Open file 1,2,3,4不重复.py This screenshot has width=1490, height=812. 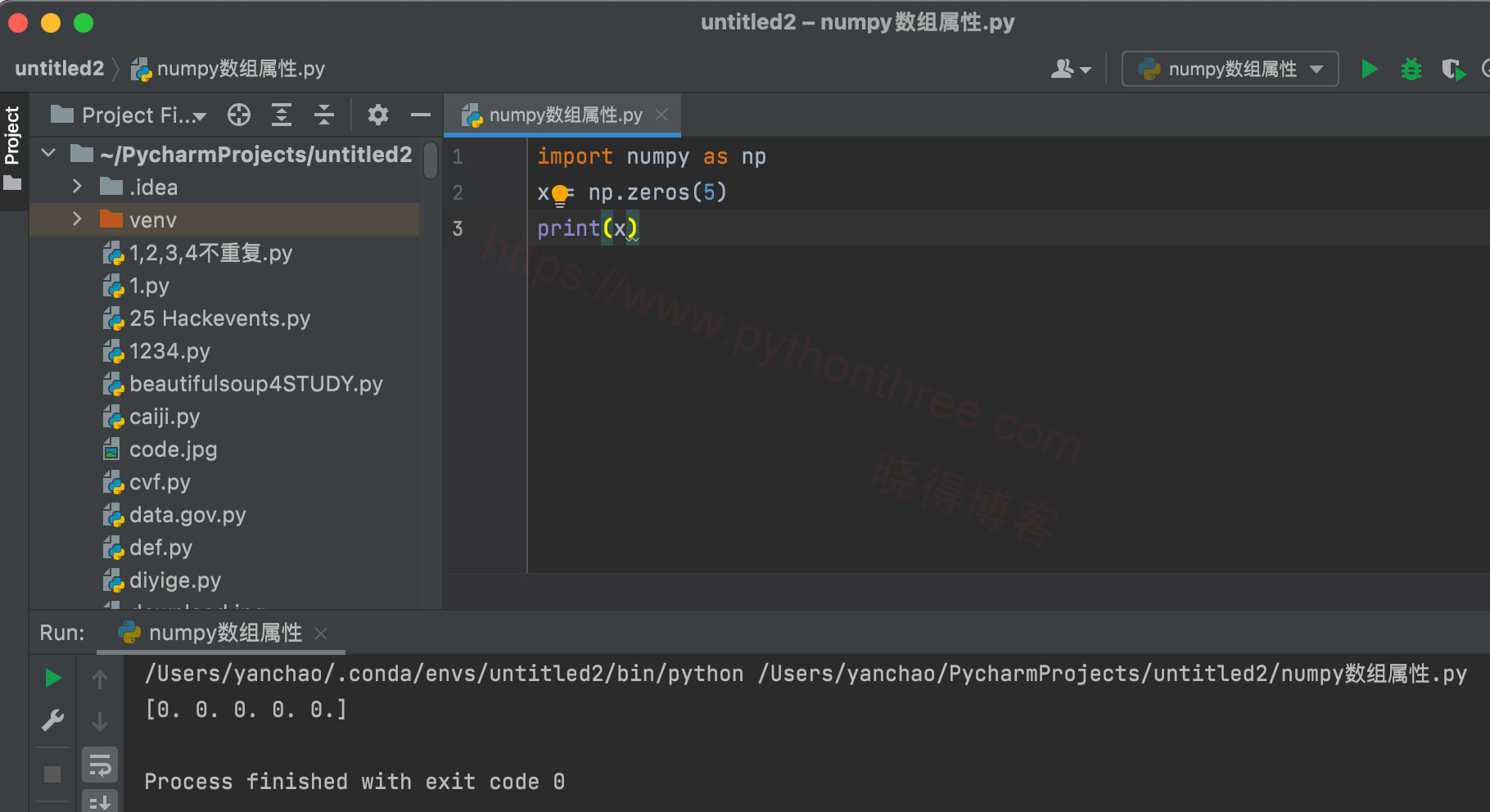210,253
